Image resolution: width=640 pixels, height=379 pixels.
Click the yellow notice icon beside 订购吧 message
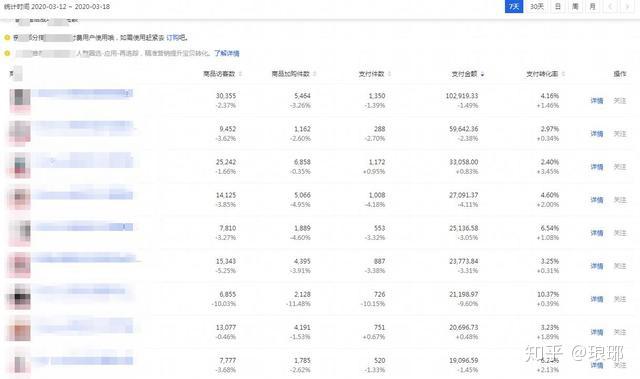pos(7,38)
